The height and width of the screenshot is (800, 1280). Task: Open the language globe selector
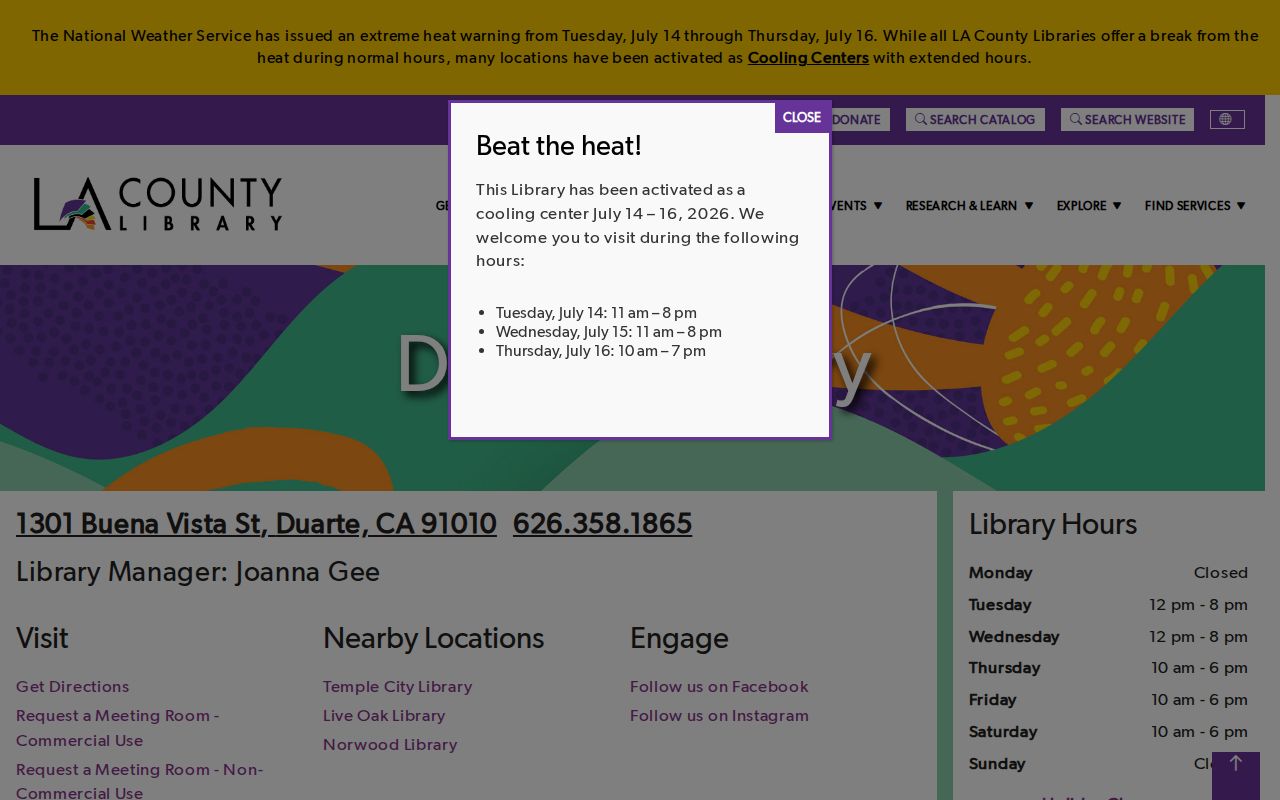pyautogui.click(x=1227, y=119)
